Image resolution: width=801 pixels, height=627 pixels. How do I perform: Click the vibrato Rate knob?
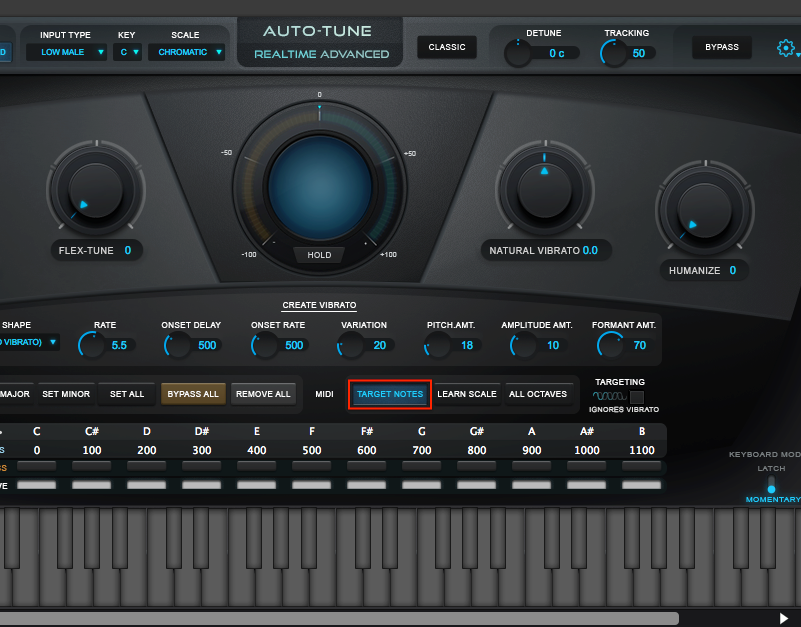(92, 345)
